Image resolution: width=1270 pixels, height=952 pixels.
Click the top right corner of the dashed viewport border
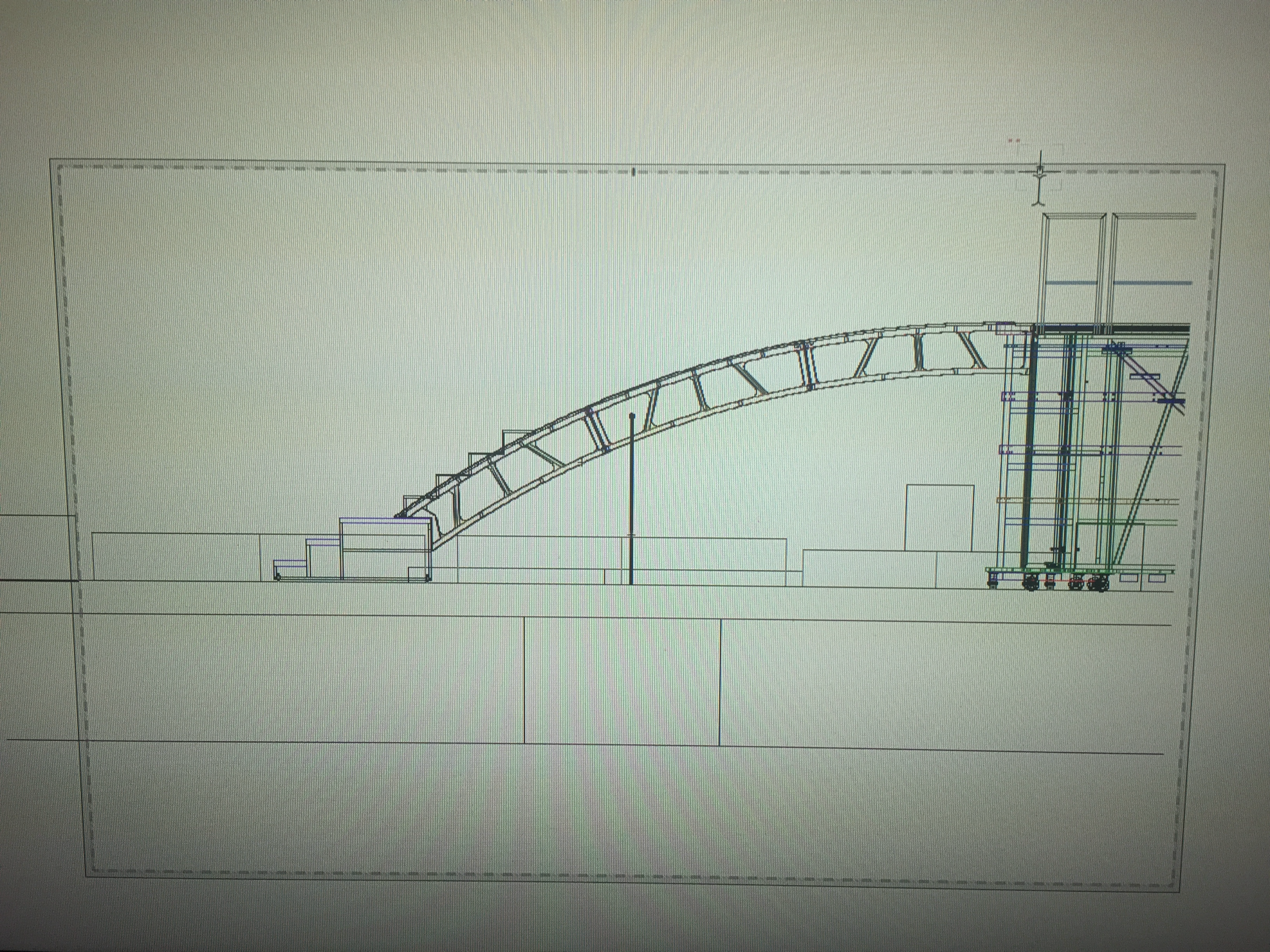(1216, 172)
